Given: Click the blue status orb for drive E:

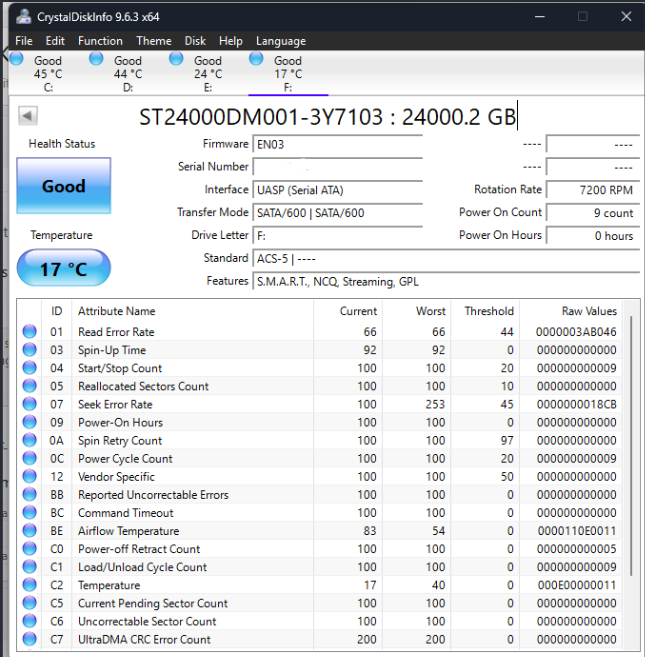Looking at the screenshot, I should coord(176,58).
